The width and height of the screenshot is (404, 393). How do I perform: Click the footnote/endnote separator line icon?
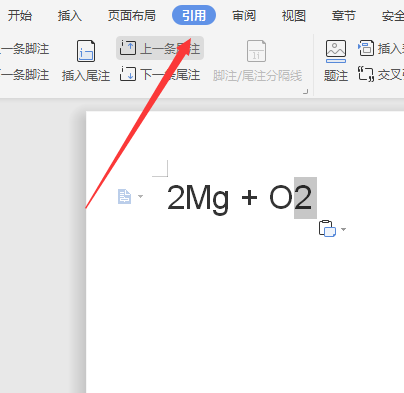click(256, 51)
